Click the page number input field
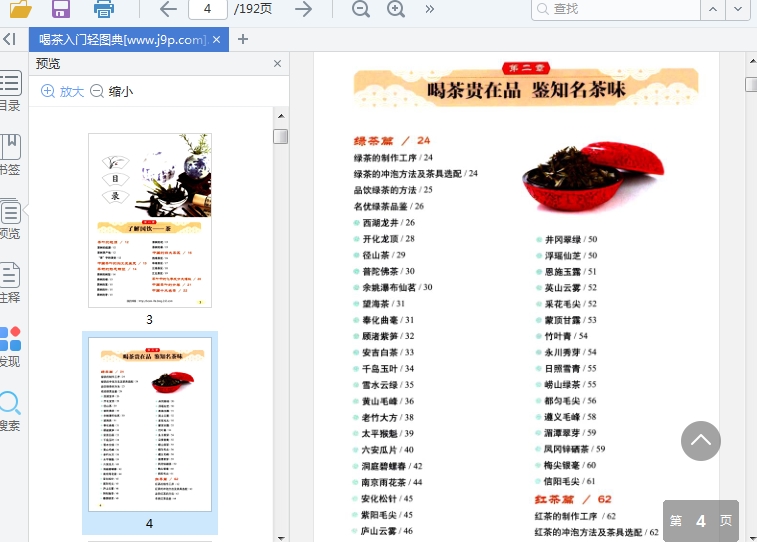This screenshot has height=542, width=757. [x=208, y=9]
